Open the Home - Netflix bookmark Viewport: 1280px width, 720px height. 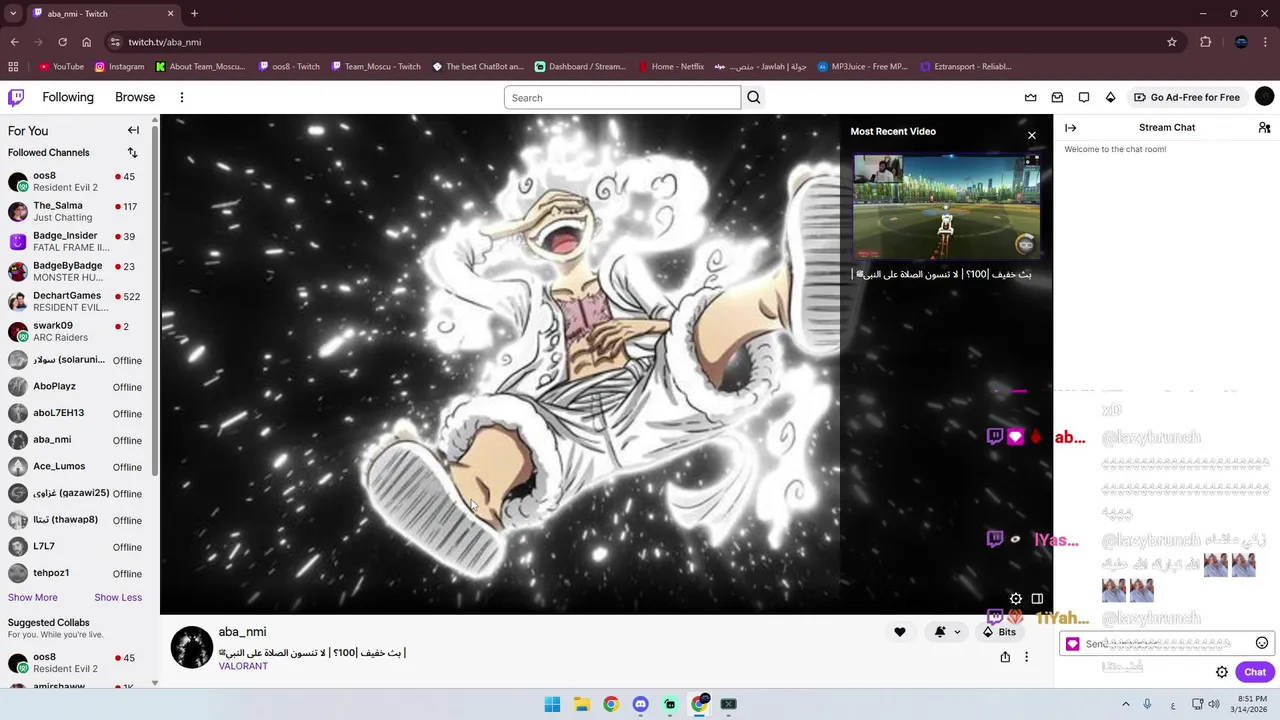[x=671, y=67]
